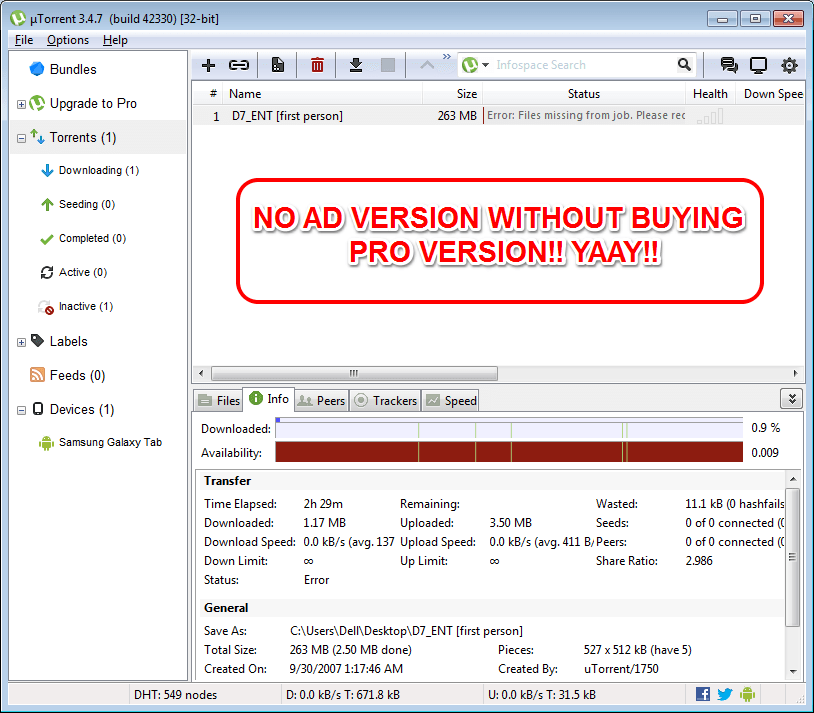This screenshot has width=814, height=713.
Task: Click the torrent health bars indicator
Action: (x=710, y=116)
